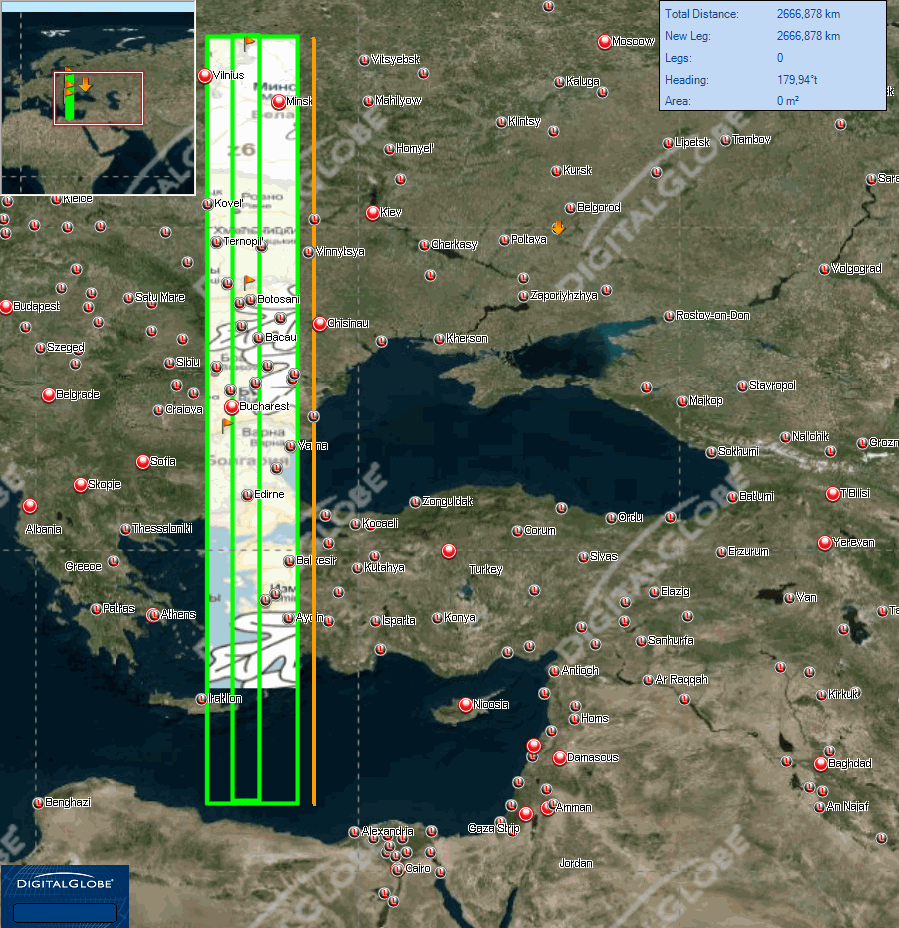
Task: Click the orange flag beside Botosani
Action: tap(248, 282)
